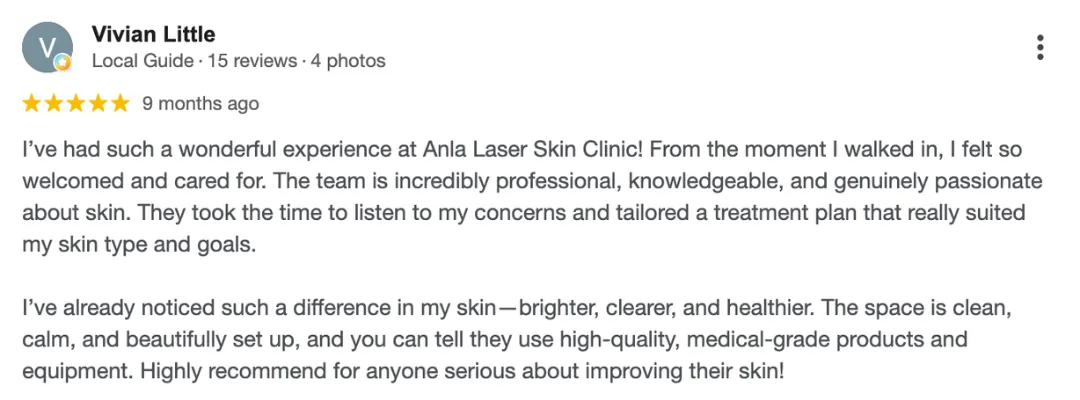Image resolution: width=1080 pixels, height=400 pixels.
Task: Click the 9 months ago timestamp
Action: point(200,104)
